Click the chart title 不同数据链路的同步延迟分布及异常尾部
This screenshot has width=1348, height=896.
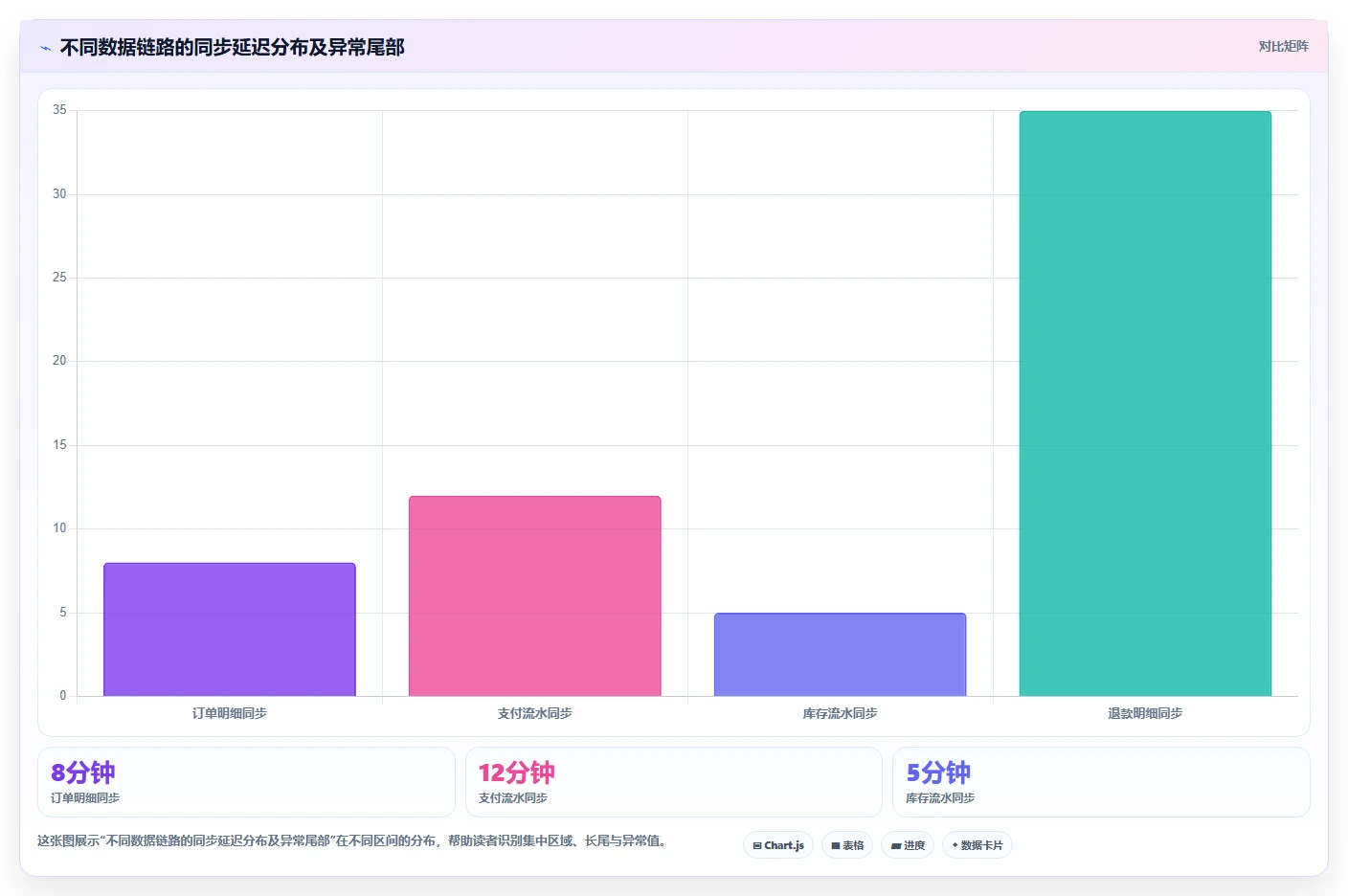pos(233,47)
